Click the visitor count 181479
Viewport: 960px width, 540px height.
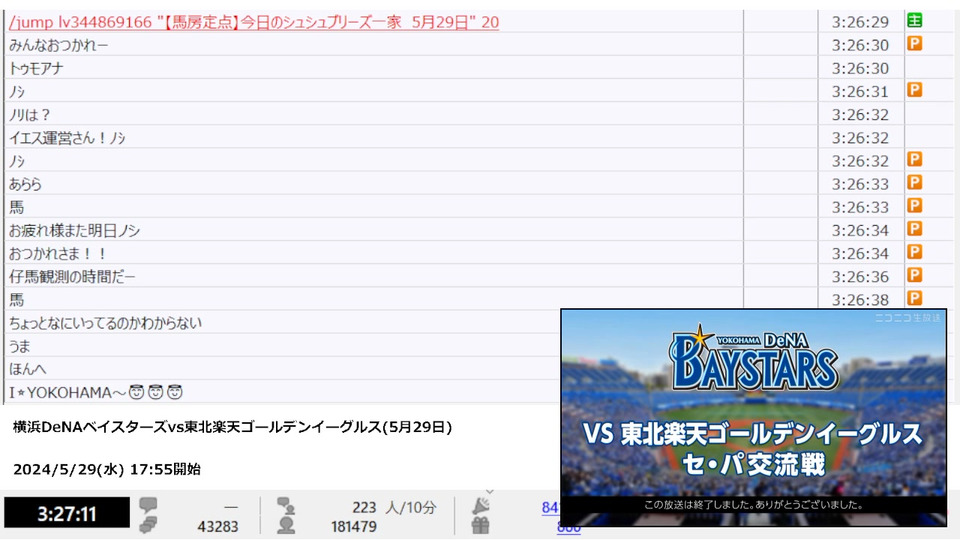[x=354, y=527]
